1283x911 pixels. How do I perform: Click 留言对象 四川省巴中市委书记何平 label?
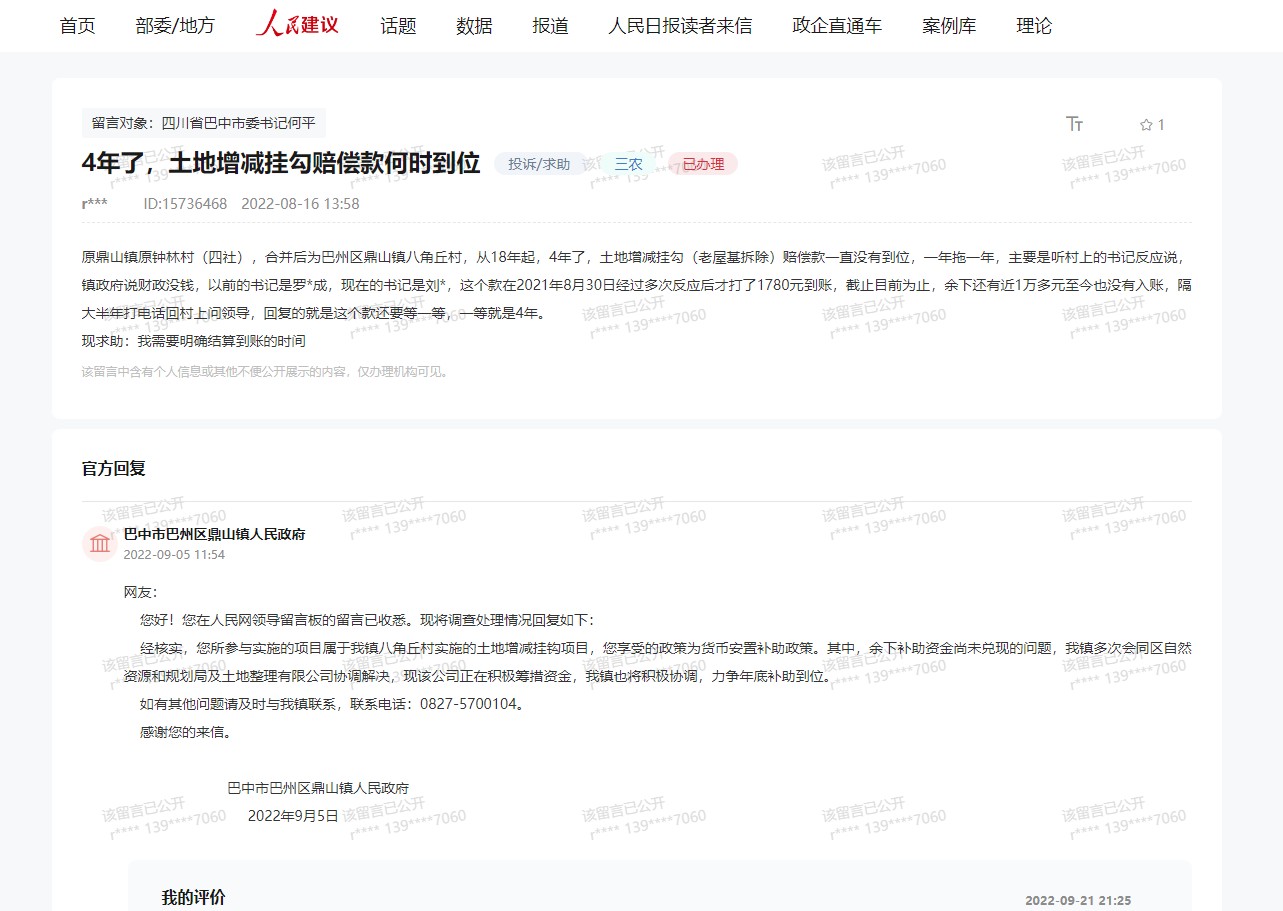[203, 123]
